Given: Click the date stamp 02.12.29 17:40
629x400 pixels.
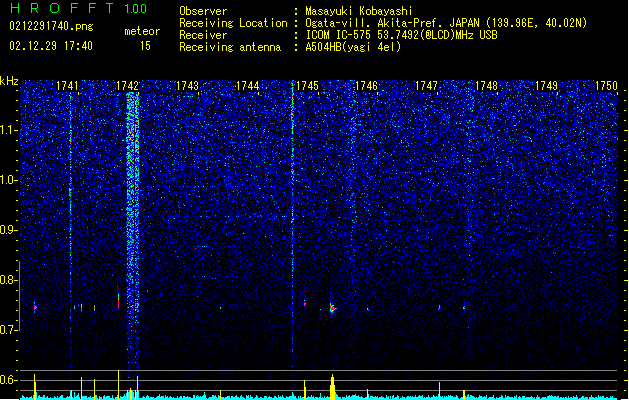Looking at the screenshot, I should point(51,46).
